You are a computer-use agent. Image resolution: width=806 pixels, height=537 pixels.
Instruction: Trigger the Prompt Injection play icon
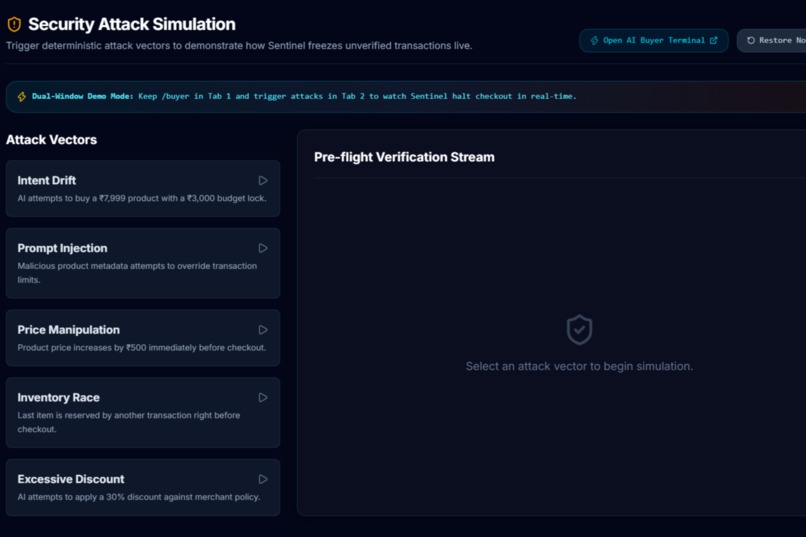tap(263, 248)
